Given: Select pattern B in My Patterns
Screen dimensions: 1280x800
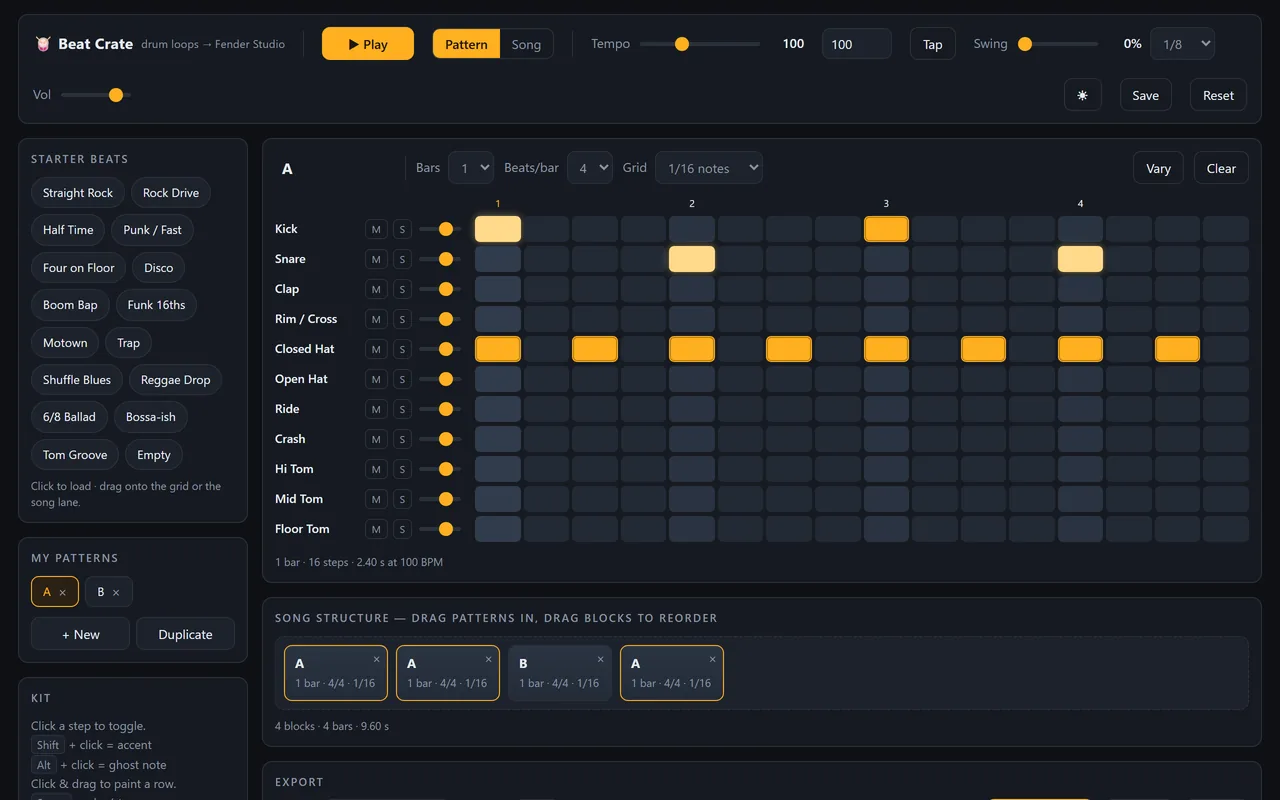Looking at the screenshot, I should [x=100, y=592].
